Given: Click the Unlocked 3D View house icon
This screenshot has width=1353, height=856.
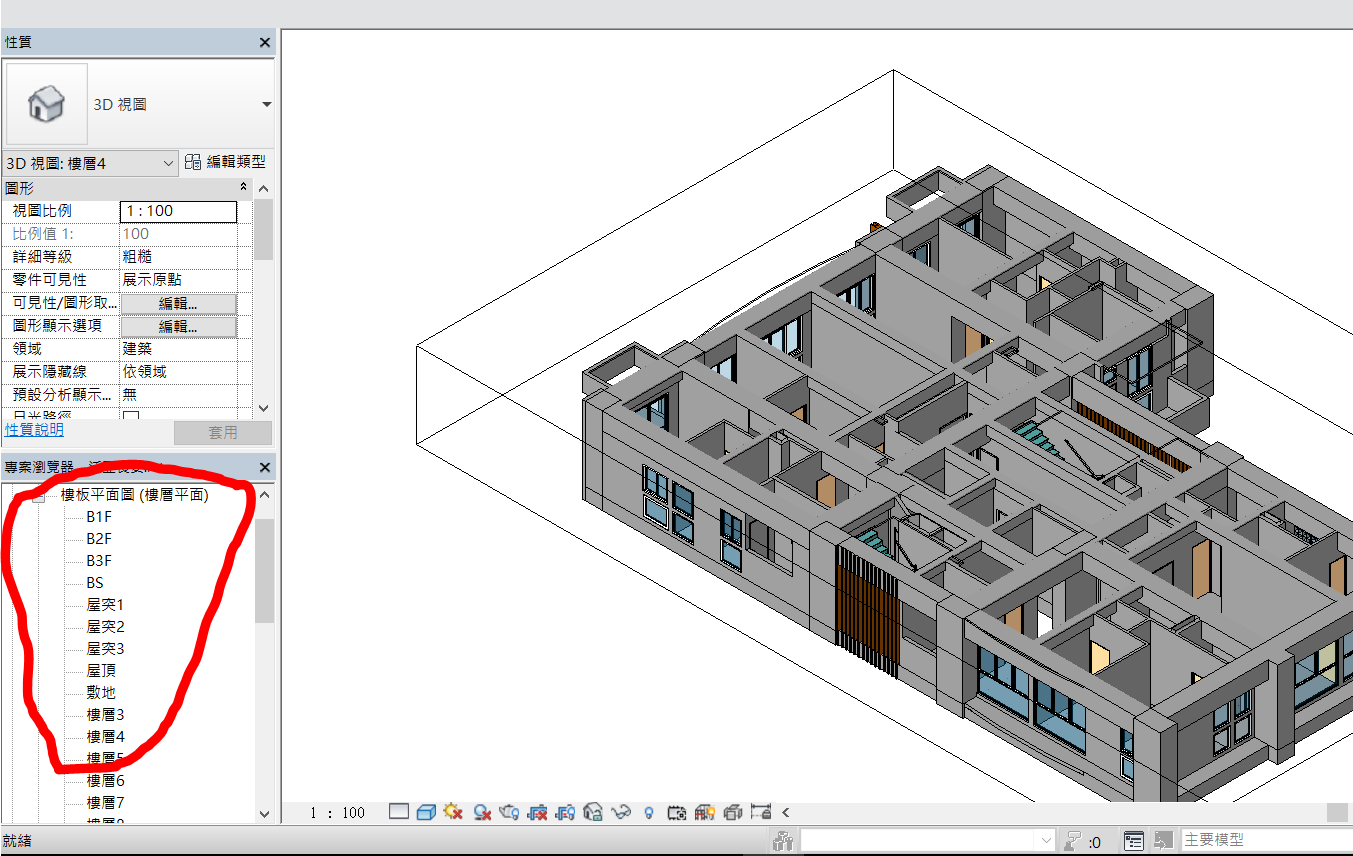Looking at the screenshot, I should pyautogui.click(x=593, y=812).
